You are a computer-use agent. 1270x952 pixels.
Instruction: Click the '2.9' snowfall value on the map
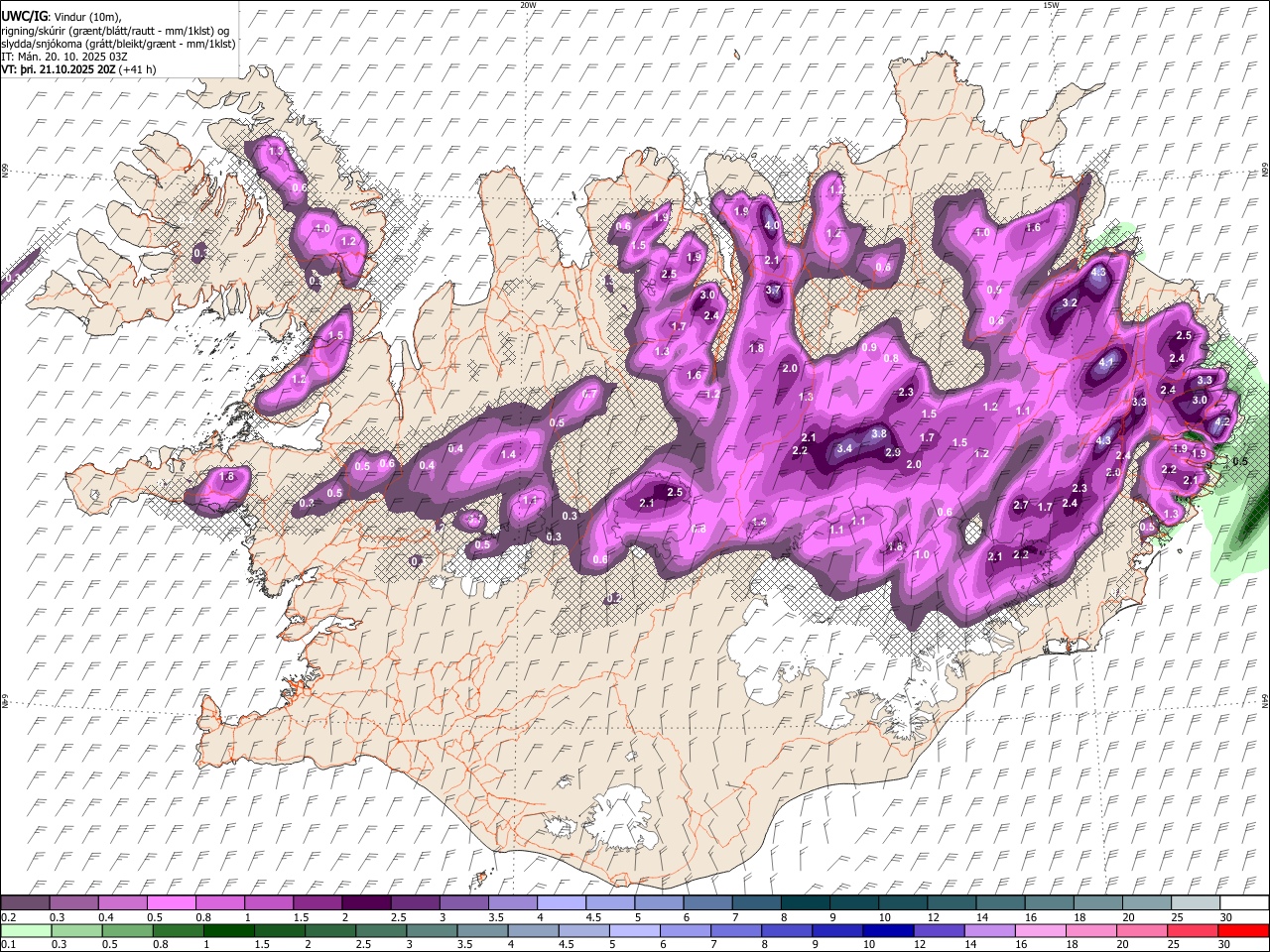(893, 453)
